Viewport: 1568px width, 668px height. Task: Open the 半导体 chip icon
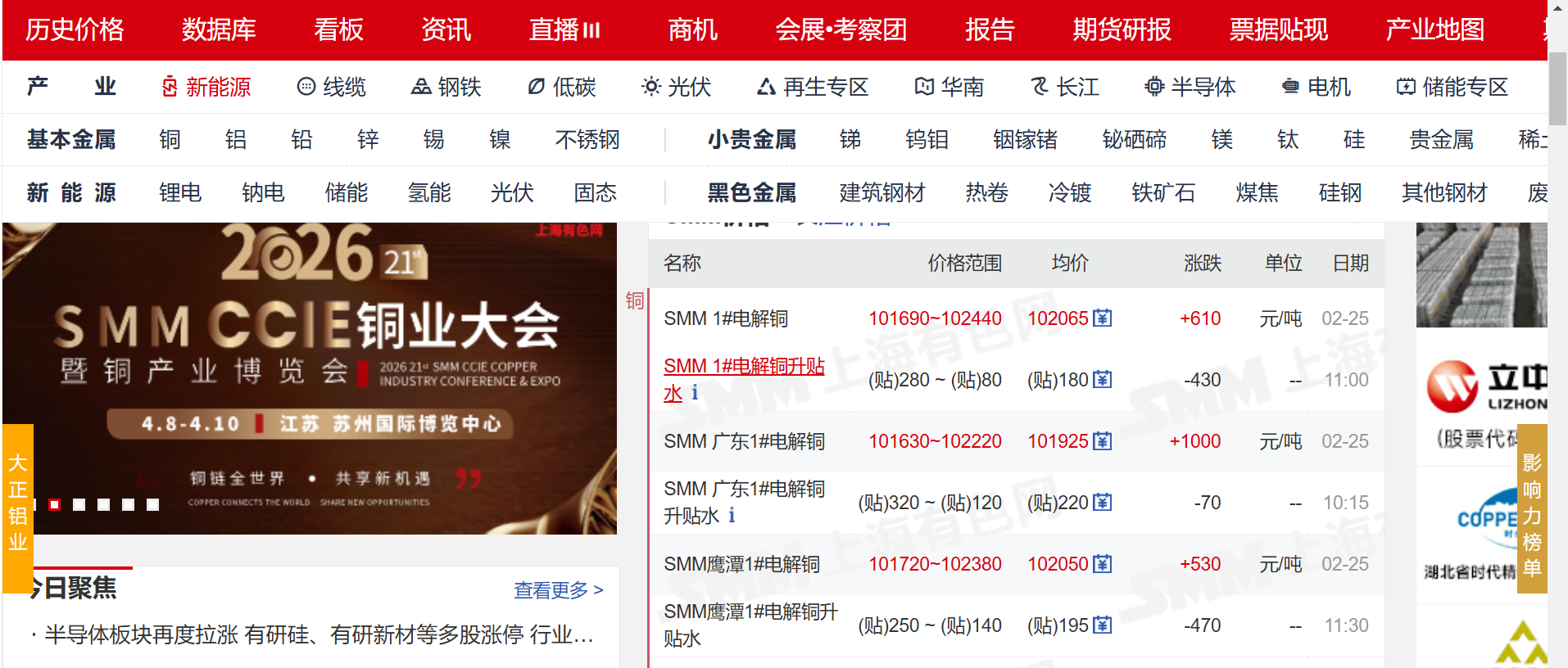1154,87
